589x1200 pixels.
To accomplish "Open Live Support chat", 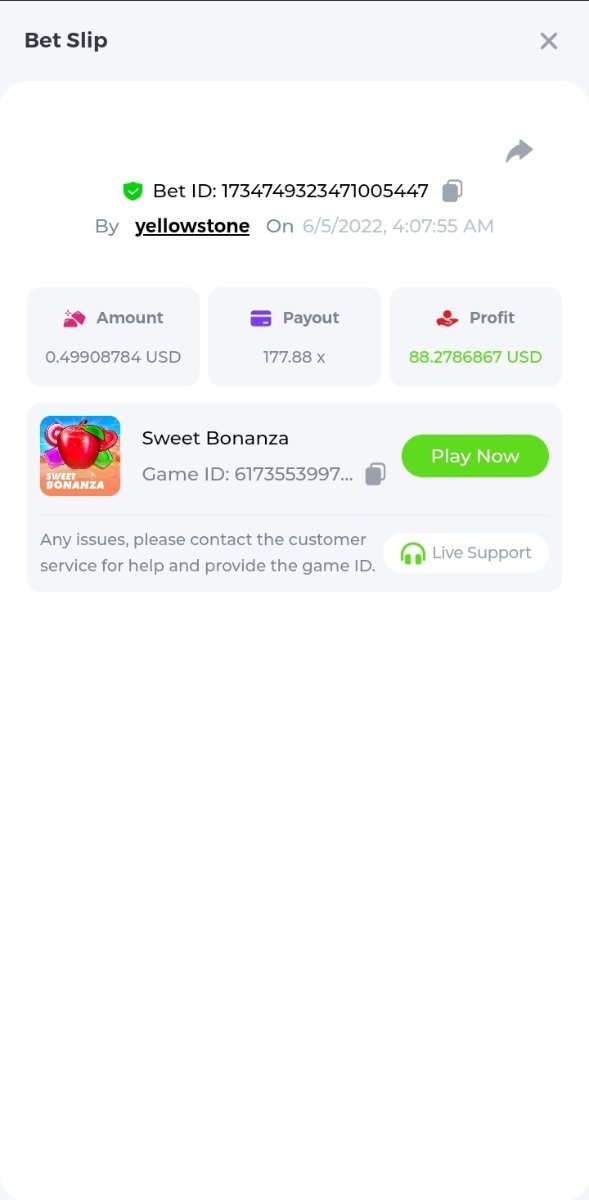I will click(466, 553).
